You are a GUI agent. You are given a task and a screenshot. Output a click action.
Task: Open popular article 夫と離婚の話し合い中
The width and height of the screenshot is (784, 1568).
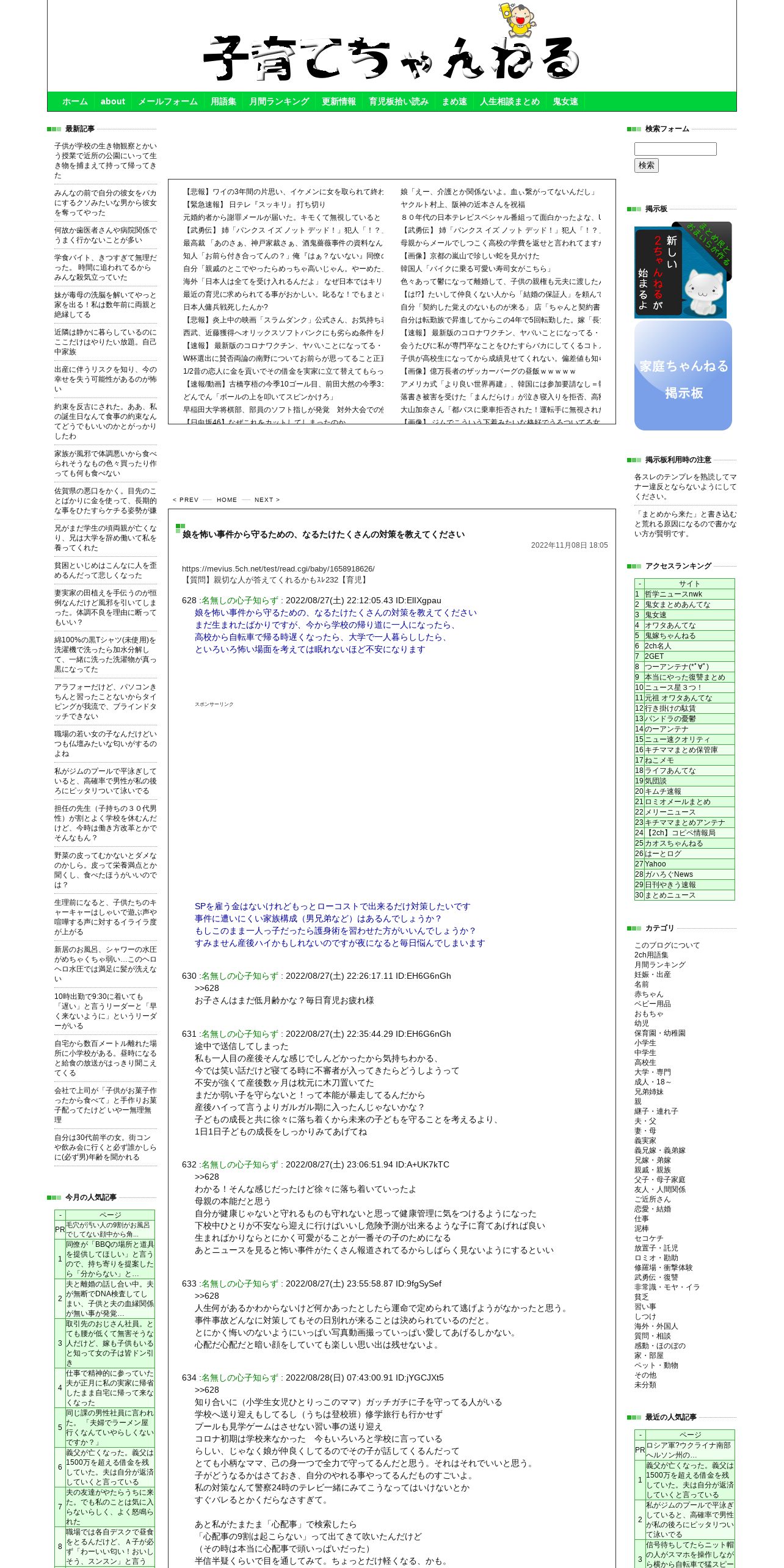tap(110, 1299)
